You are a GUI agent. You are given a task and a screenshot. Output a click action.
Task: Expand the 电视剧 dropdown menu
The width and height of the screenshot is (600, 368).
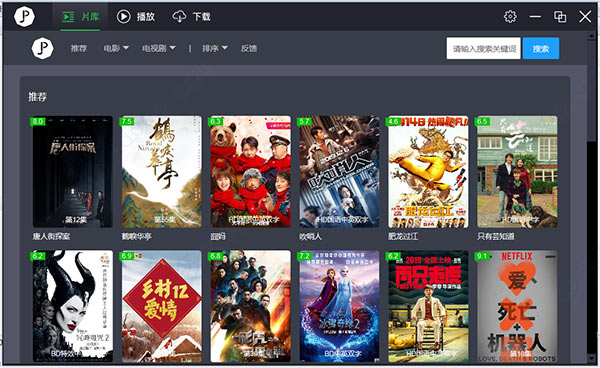[159, 48]
